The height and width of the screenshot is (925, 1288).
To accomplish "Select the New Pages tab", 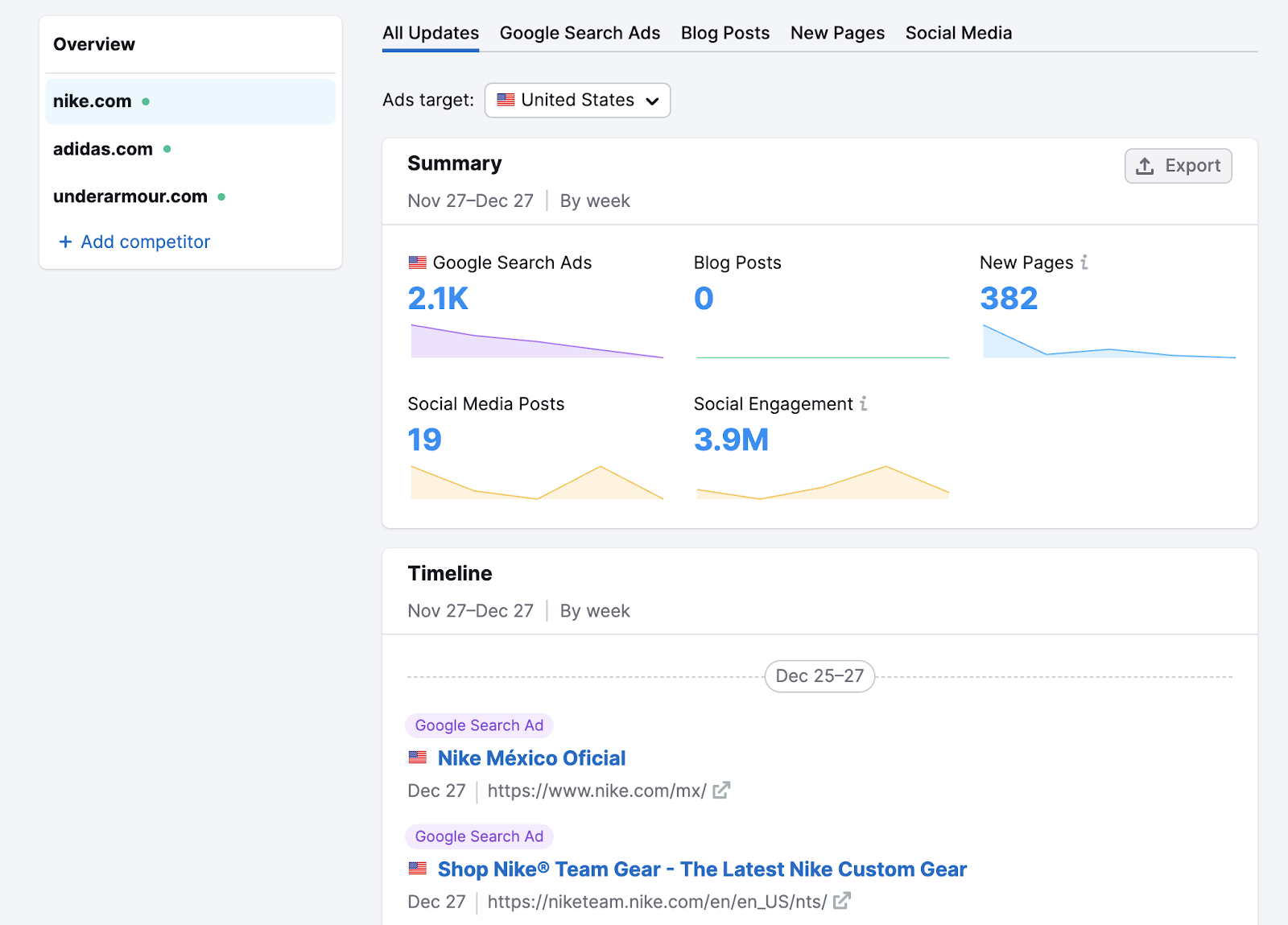I will [x=837, y=33].
